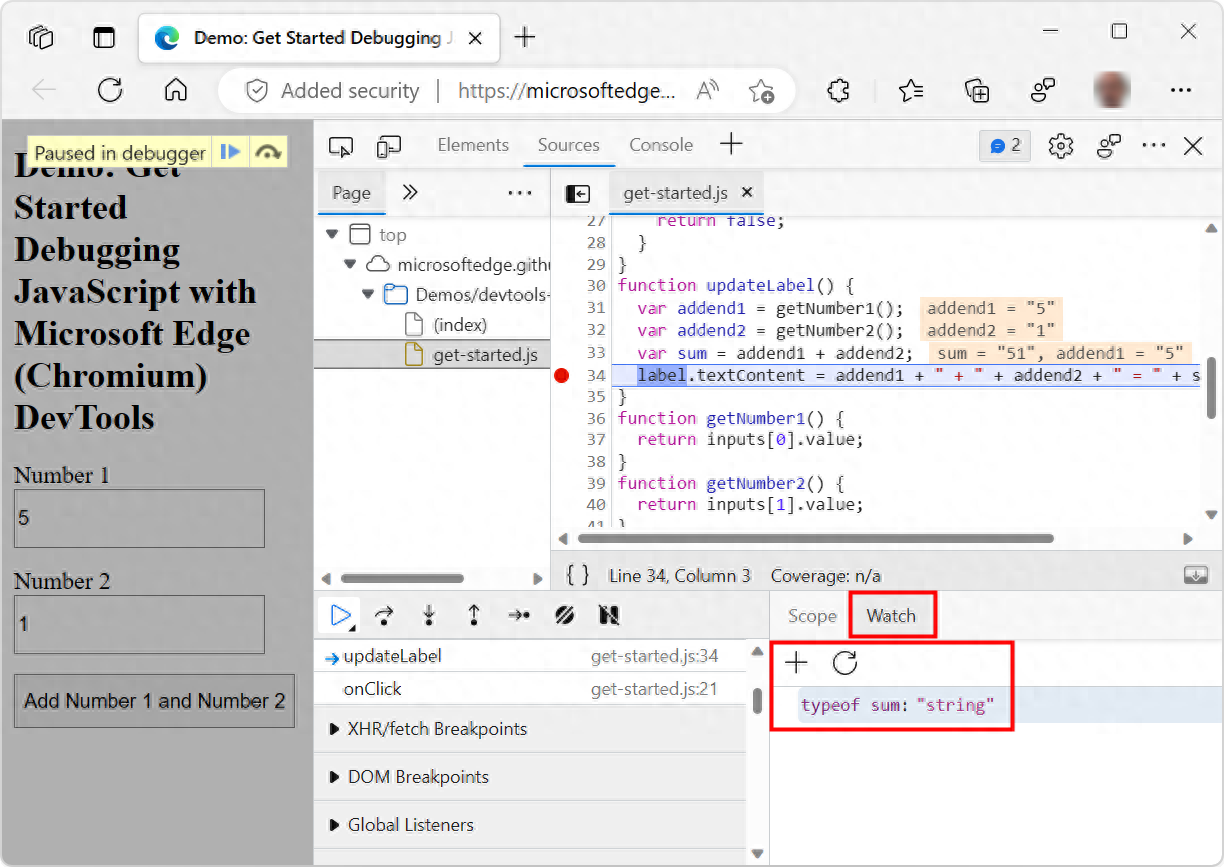The height and width of the screenshot is (867, 1224).
Task: Open the (index) file
Action: [460, 325]
